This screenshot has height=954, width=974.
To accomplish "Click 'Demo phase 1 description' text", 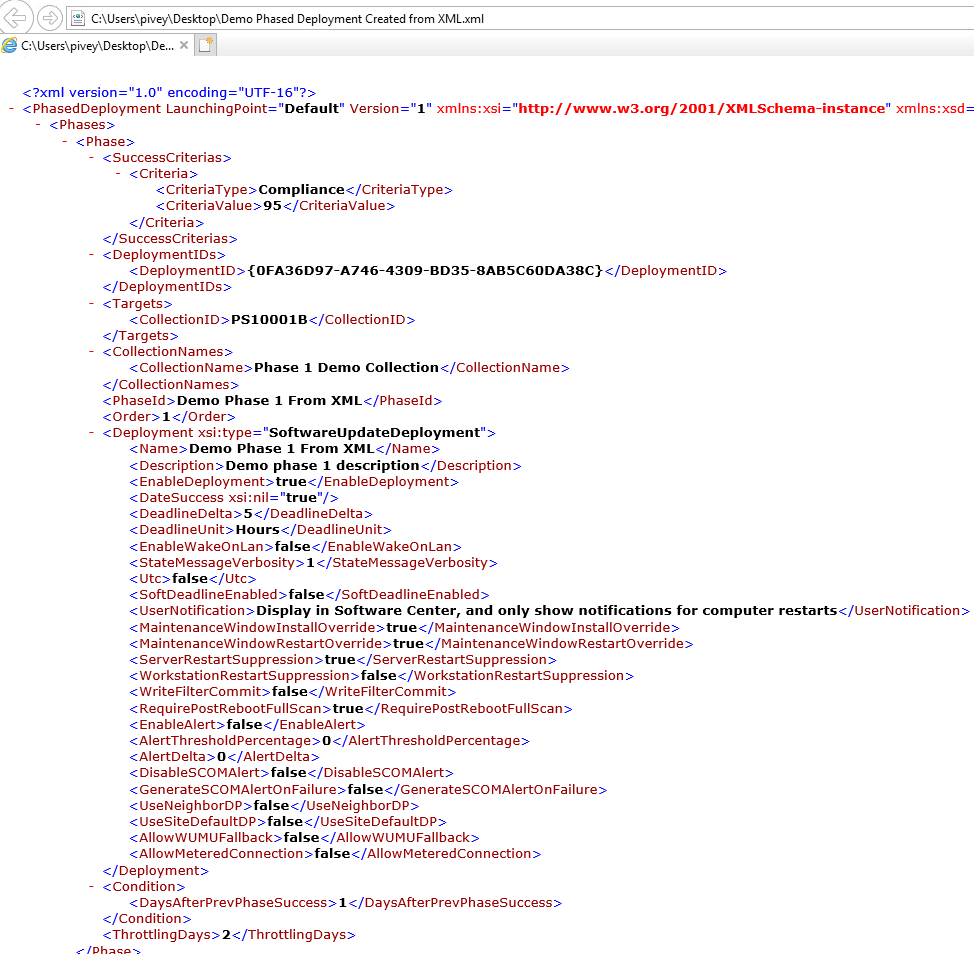I will (322, 466).
